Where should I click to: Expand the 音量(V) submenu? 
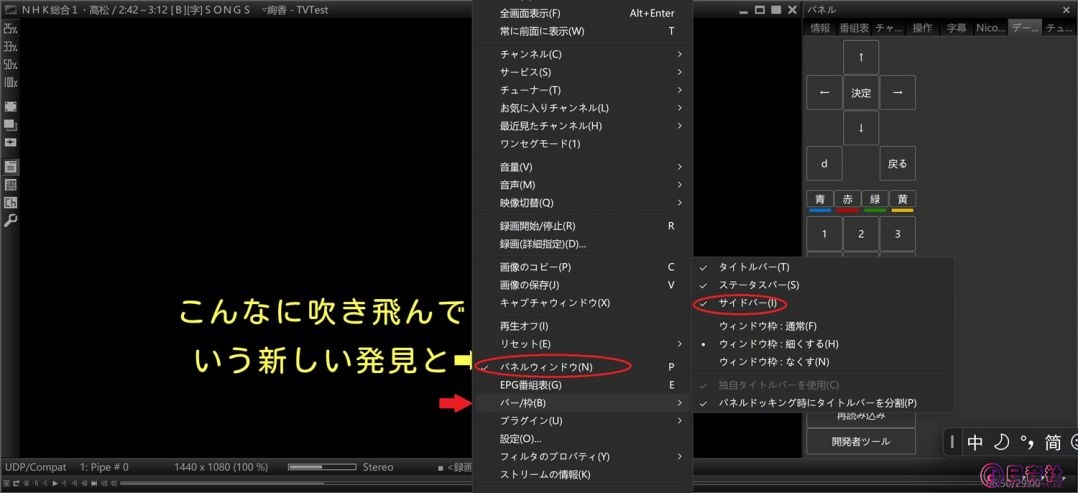pos(582,167)
